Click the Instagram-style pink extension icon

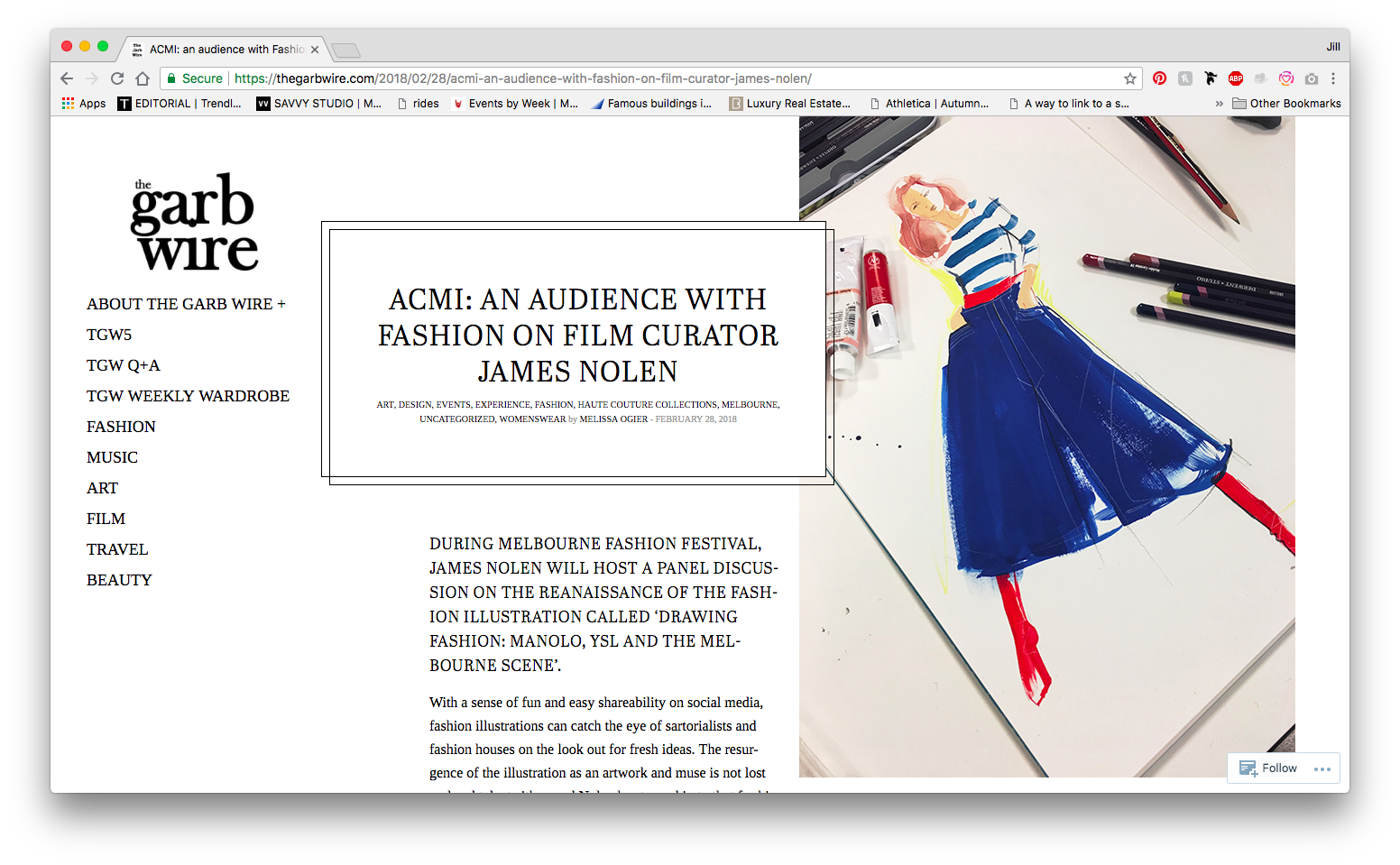click(x=1286, y=78)
